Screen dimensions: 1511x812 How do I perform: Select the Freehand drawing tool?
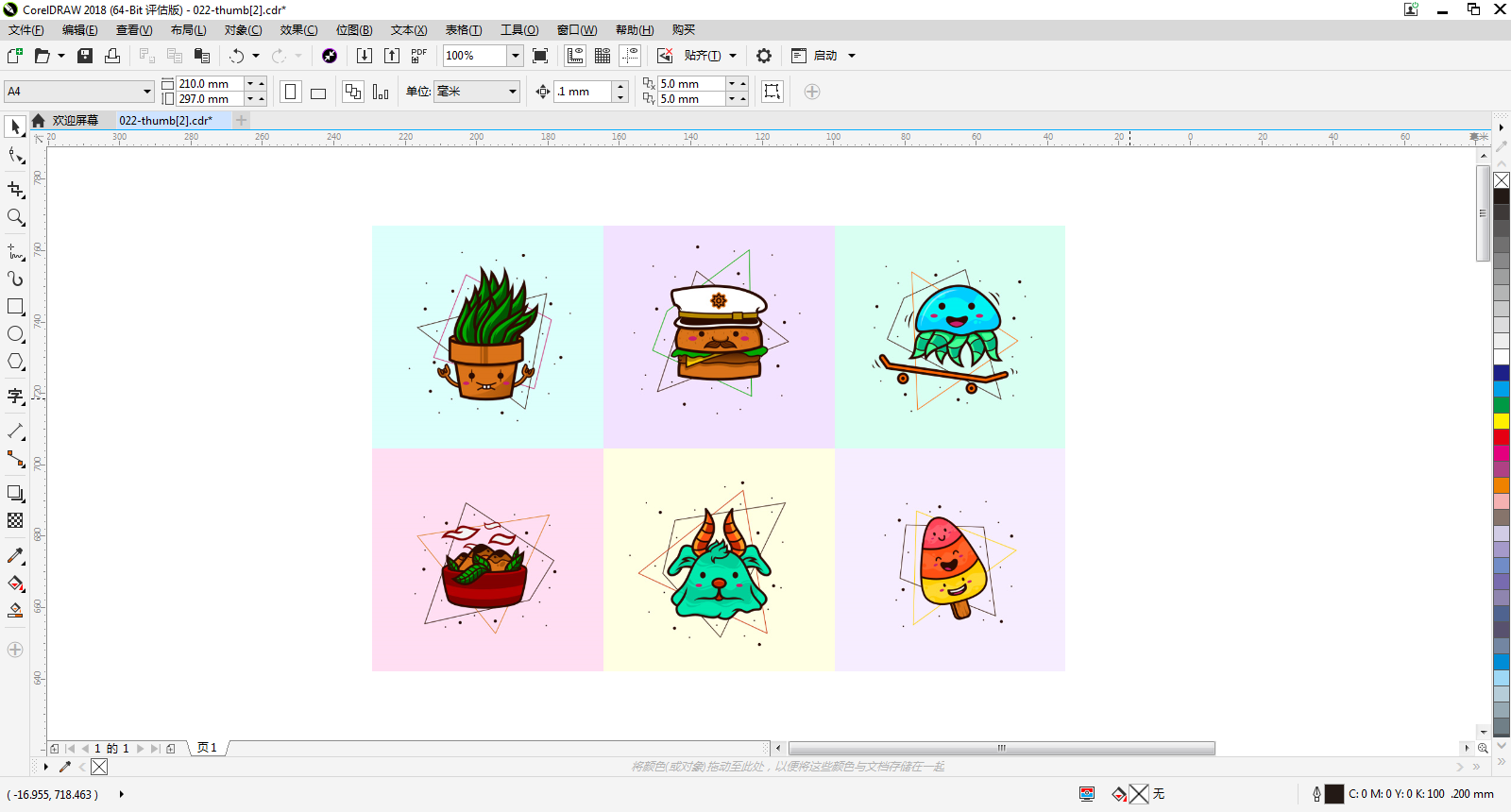tap(15, 252)
